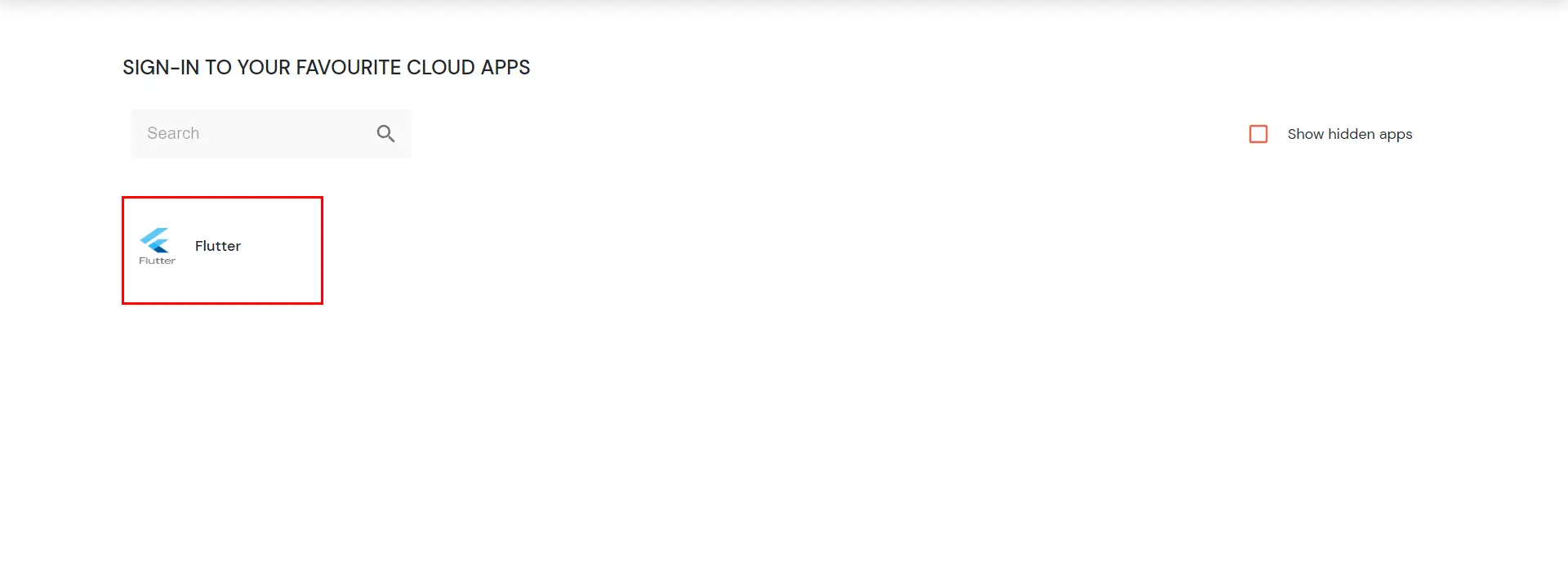Click the blue Flutter chevron emblem

[155, 239]
